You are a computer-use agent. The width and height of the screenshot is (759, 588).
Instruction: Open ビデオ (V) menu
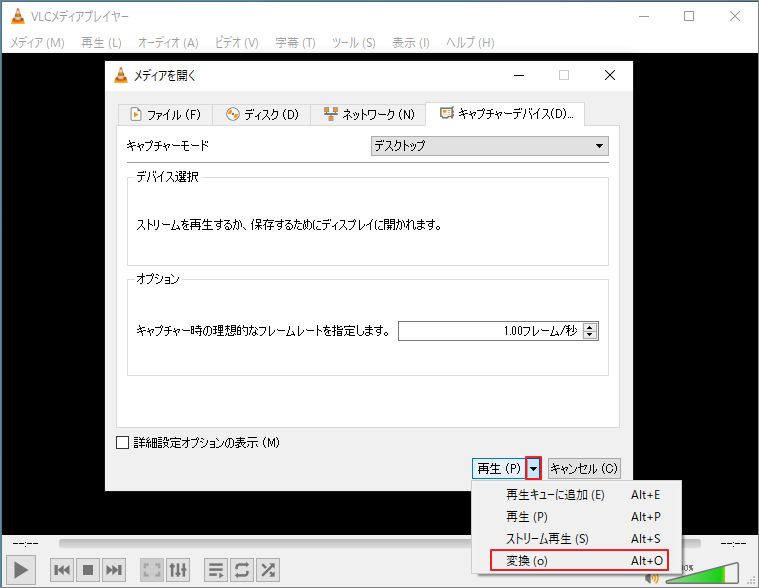[x=237, y=43]
